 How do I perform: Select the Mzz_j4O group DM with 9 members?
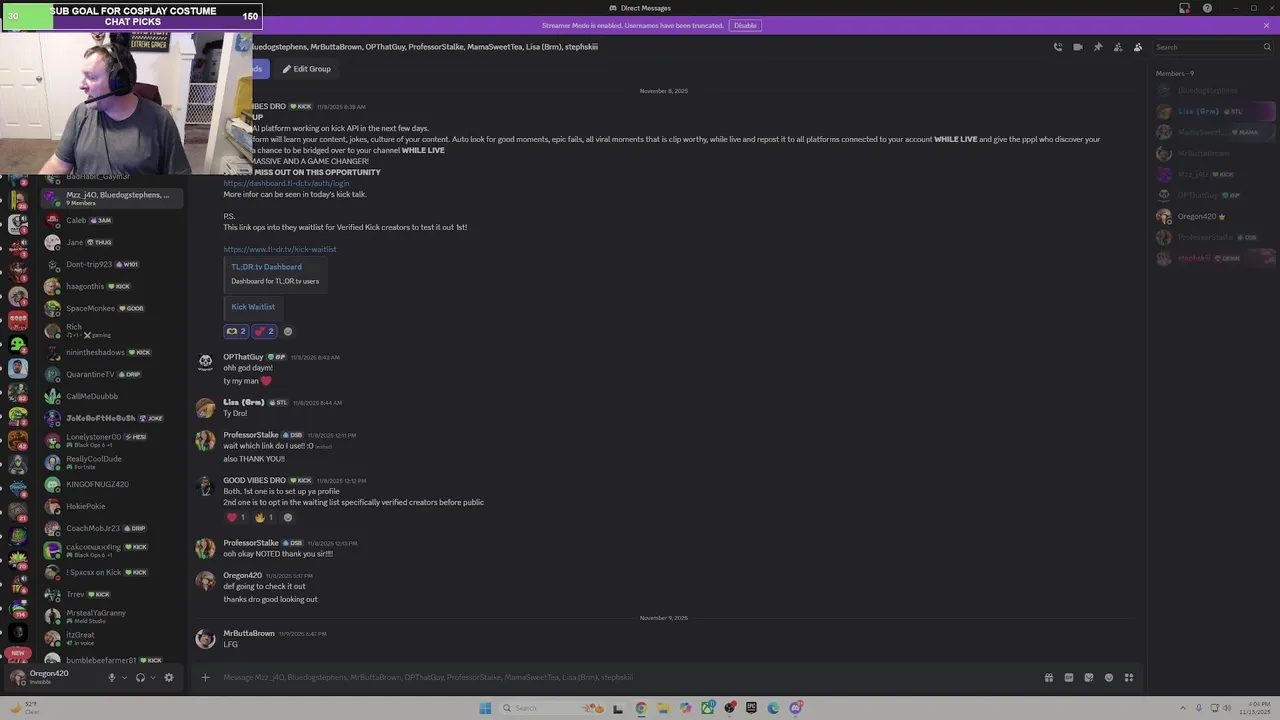[x=111, y=198]
